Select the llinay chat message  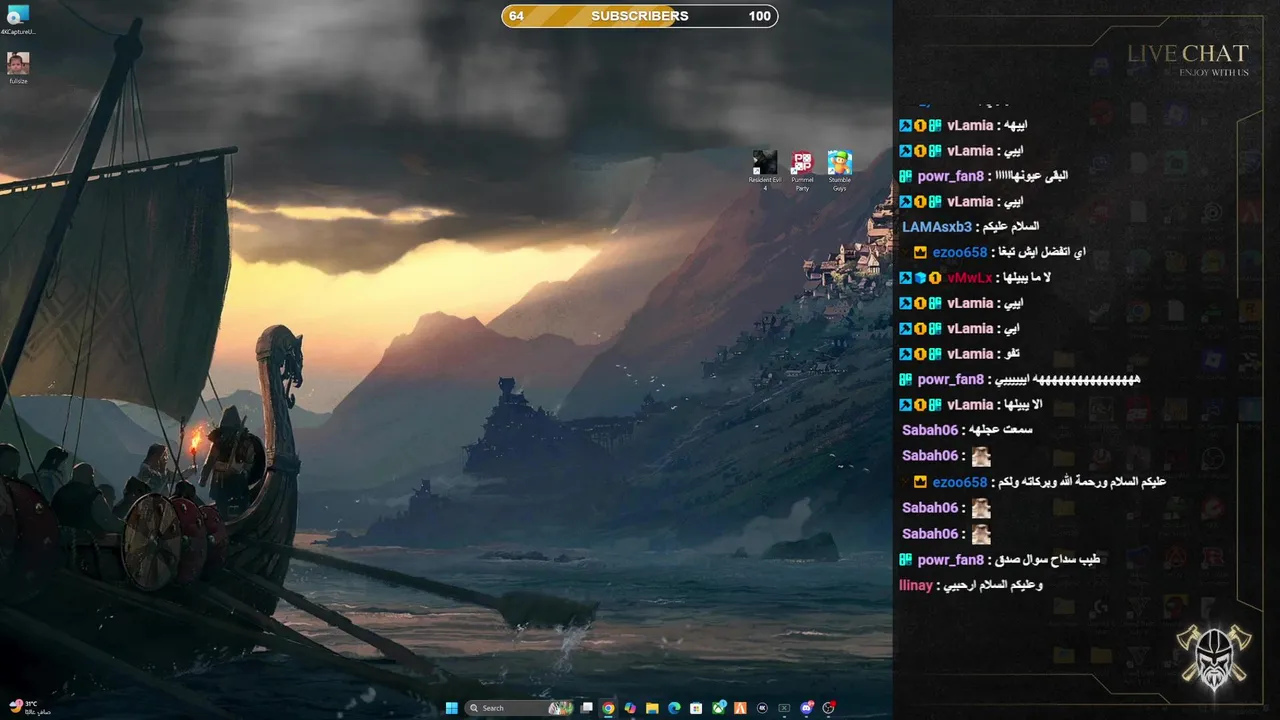tap(971, 585)
